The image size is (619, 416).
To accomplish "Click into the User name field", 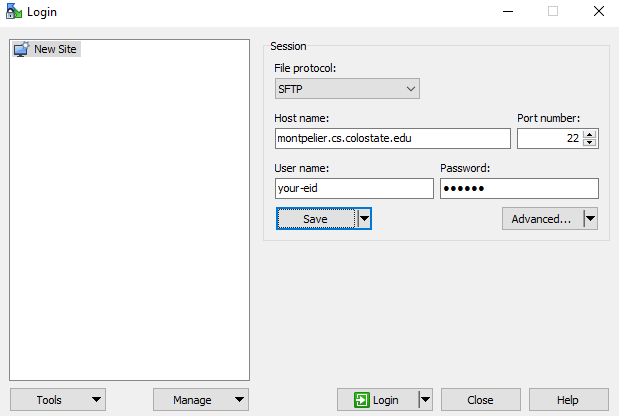I will click(x=354, y=188).
